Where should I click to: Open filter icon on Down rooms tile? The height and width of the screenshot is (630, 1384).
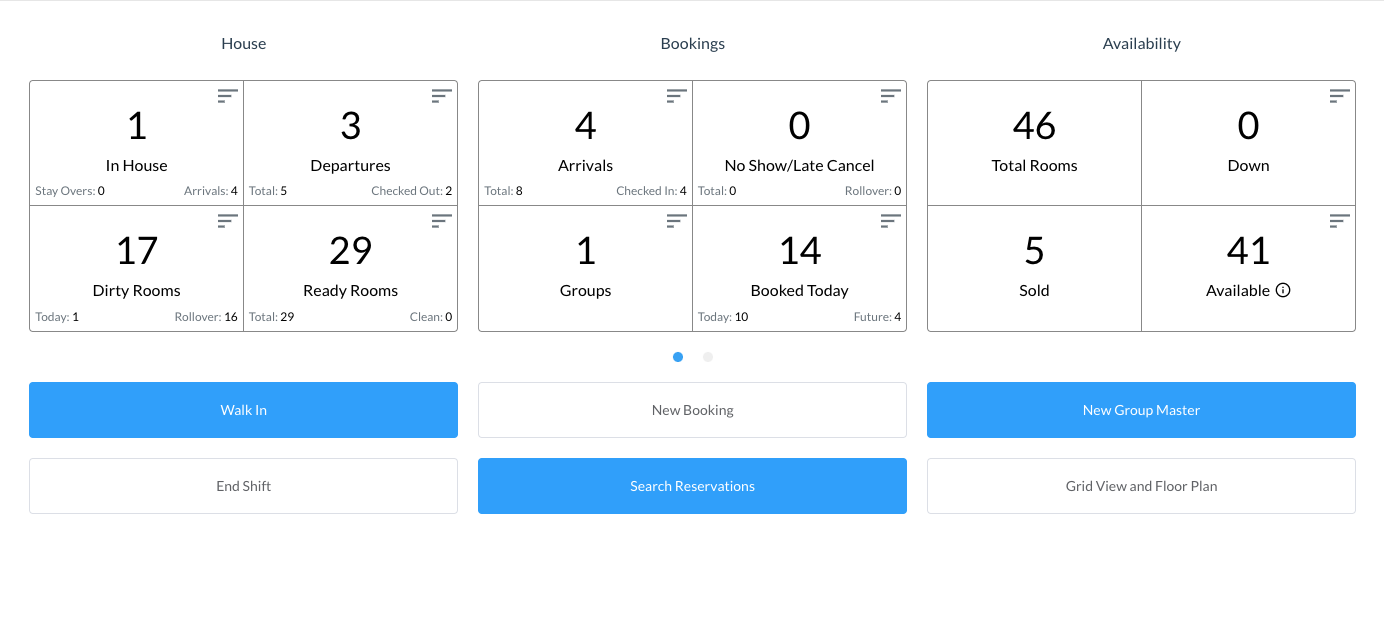pyautogui.click(x=1340, y=96)
